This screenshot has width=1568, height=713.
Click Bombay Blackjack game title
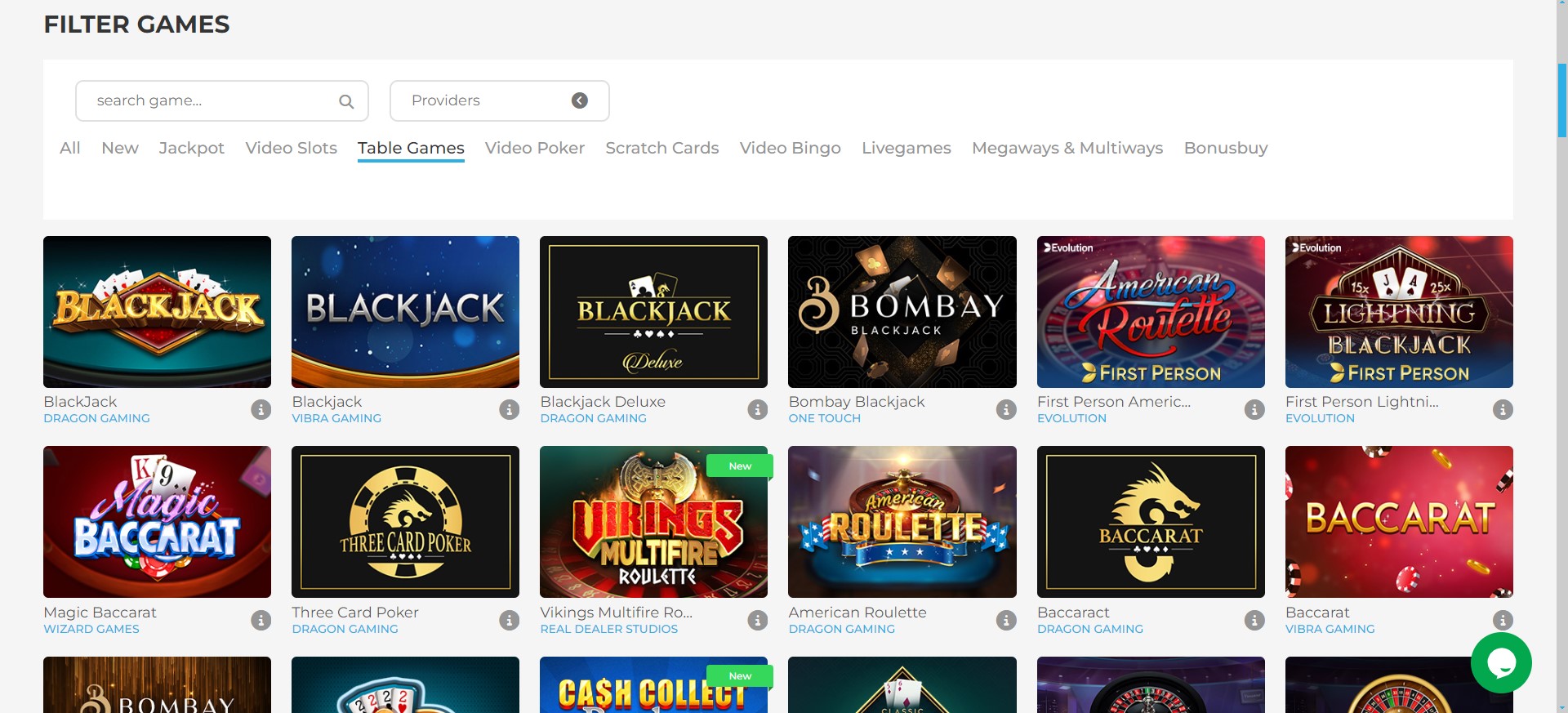[x=857, y=402]
